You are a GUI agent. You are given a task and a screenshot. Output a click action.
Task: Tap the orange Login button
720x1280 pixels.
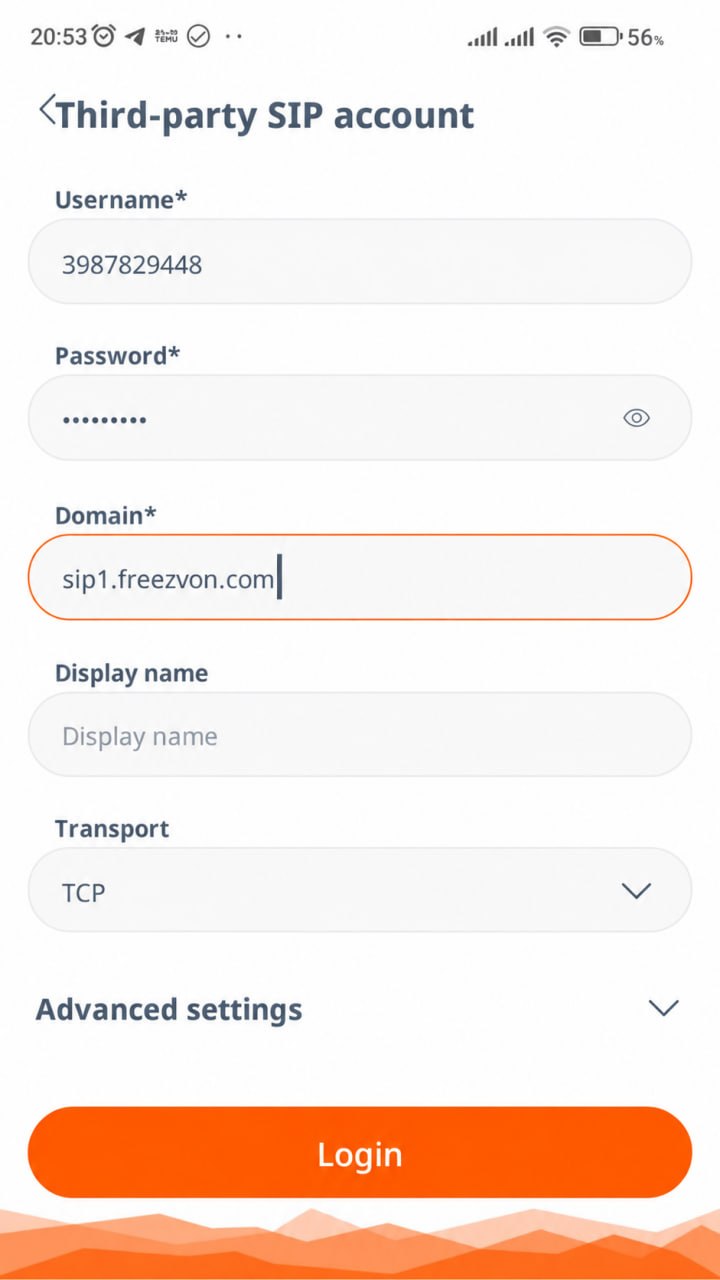point(360,1152)
